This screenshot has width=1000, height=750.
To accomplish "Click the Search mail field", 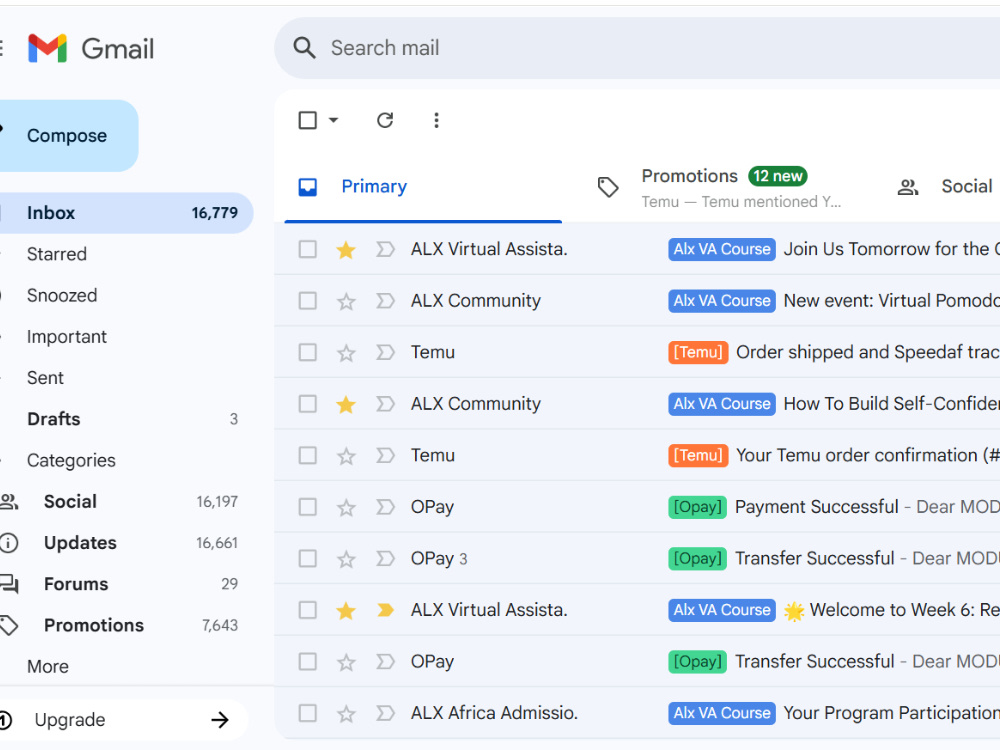I will [x=638, y=48].
